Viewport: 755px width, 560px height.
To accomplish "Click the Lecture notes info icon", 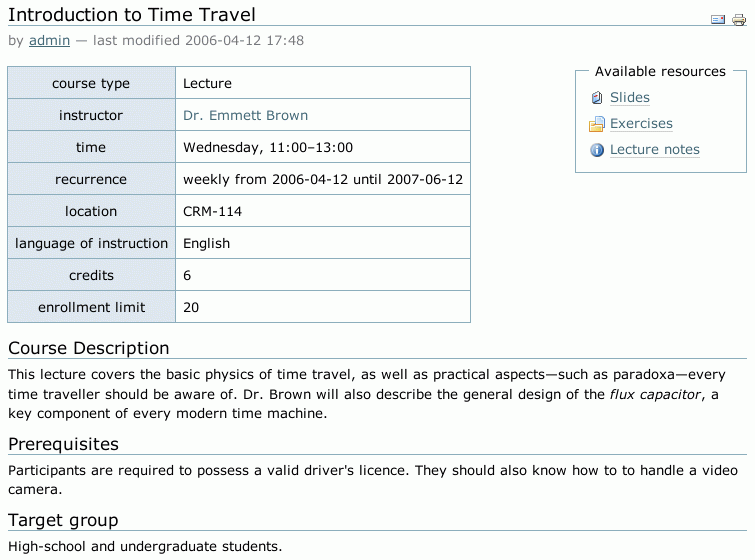I will tap(597, 150).
